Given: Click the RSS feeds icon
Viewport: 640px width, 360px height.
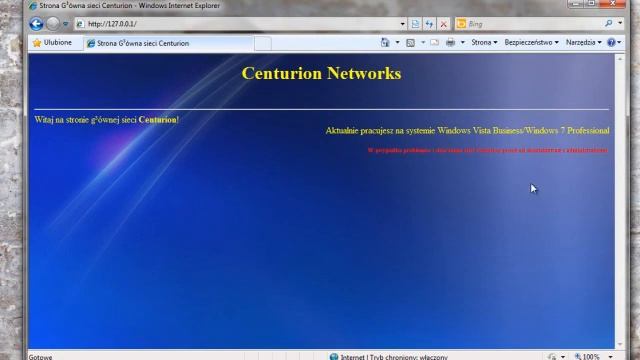Looking at the screenshot, I should (411, 42).
